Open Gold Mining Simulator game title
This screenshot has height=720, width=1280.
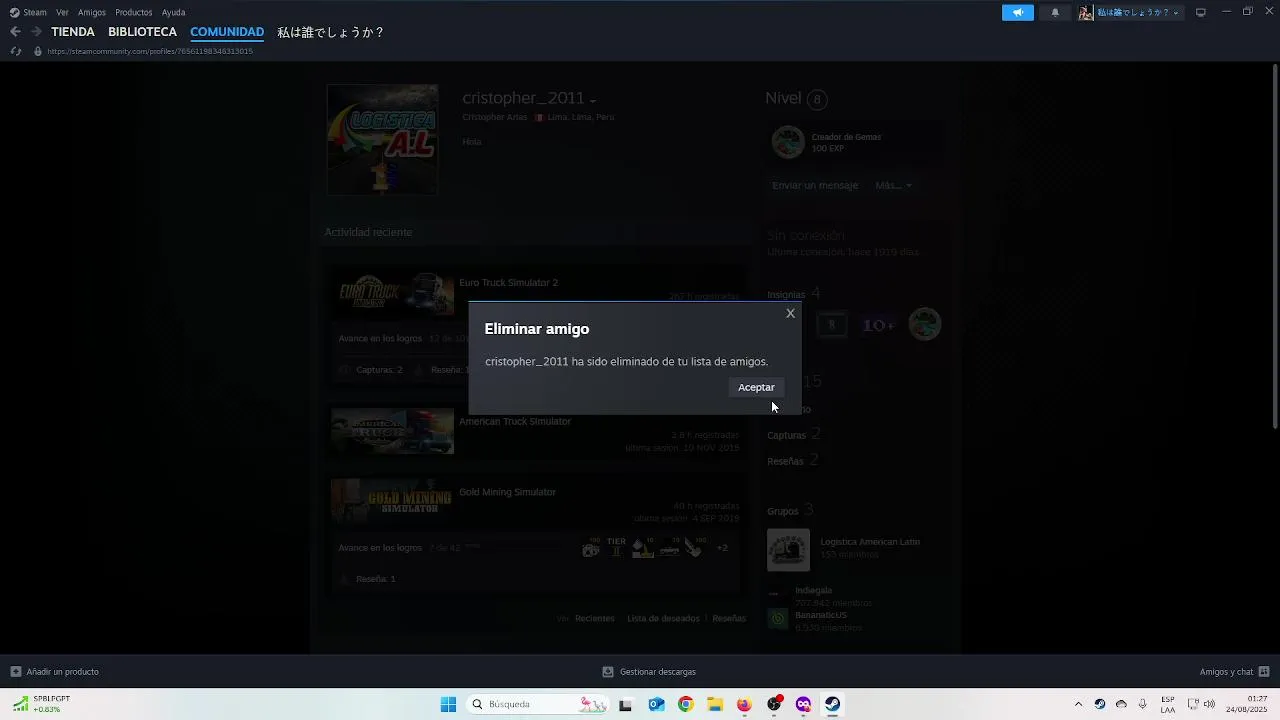[507, 492]
